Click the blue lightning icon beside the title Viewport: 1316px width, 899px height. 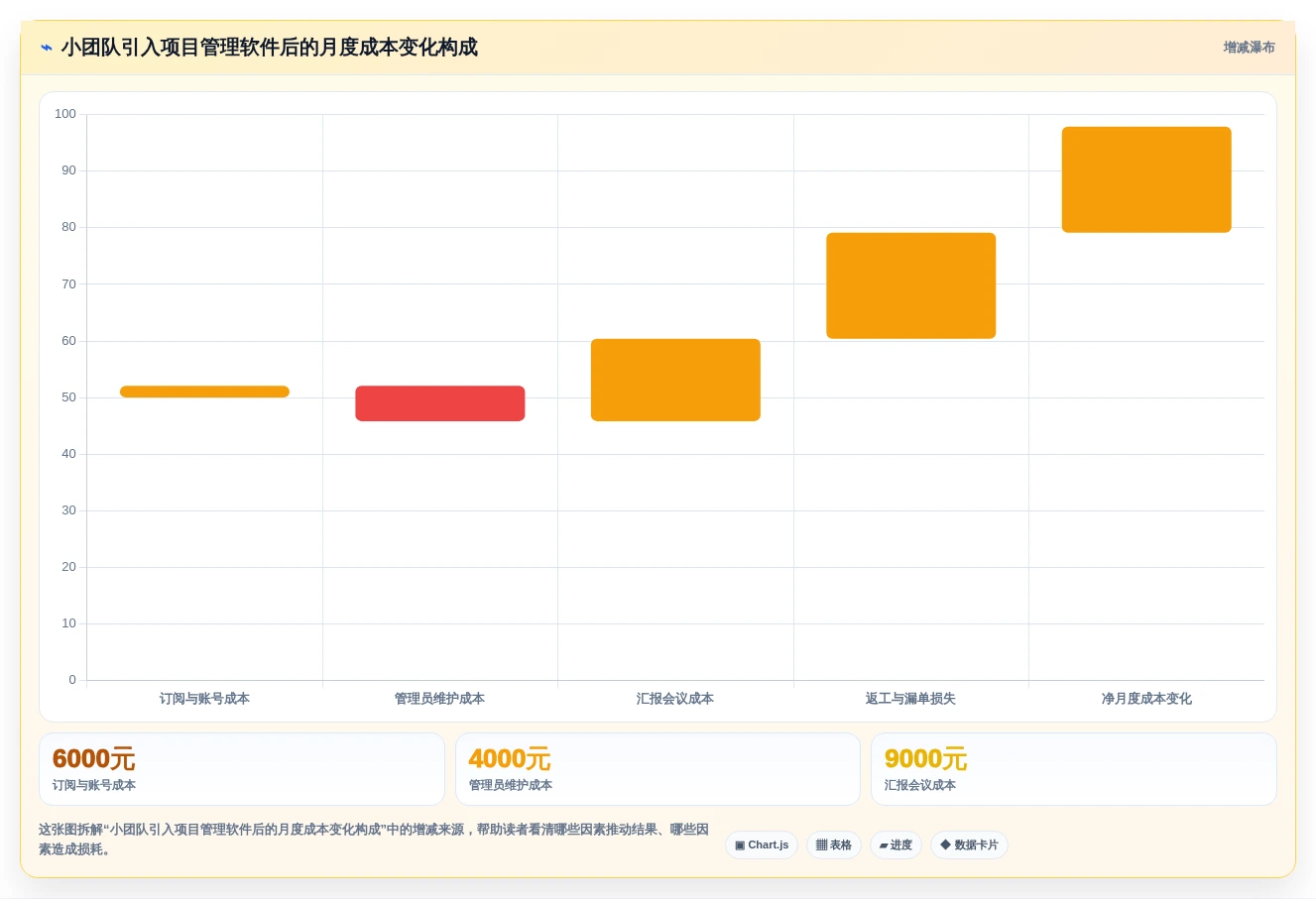click(x=46, y=48)
